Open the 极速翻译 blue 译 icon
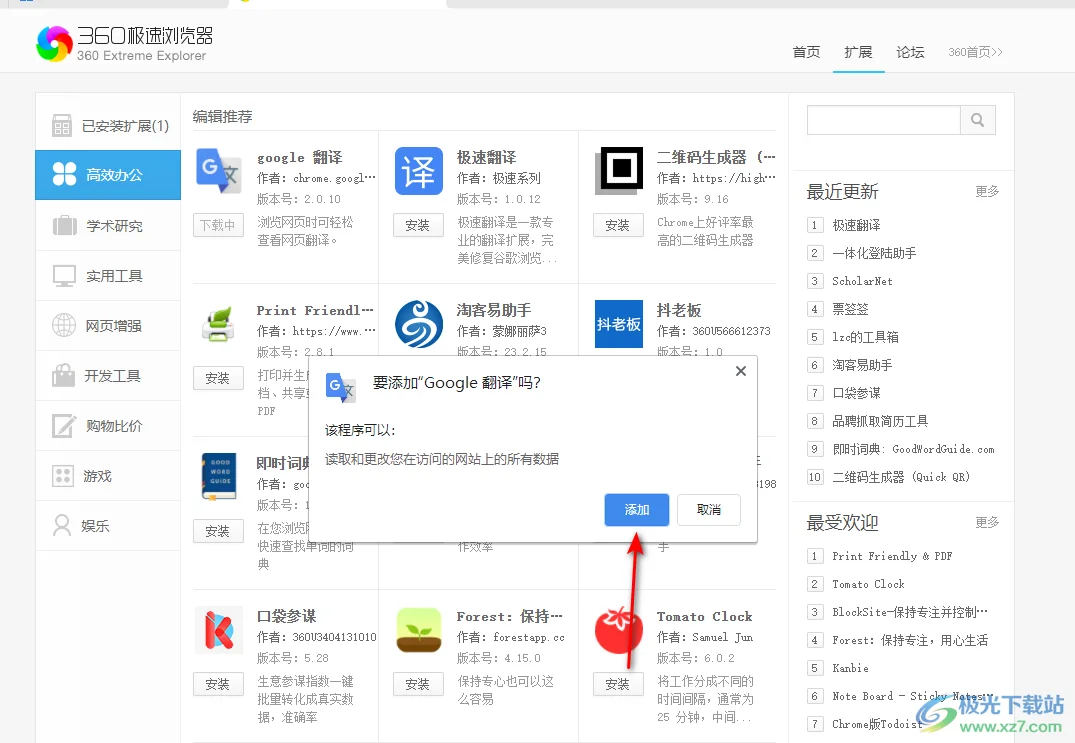The image size is (1075, 743). (x=418, y=171)
